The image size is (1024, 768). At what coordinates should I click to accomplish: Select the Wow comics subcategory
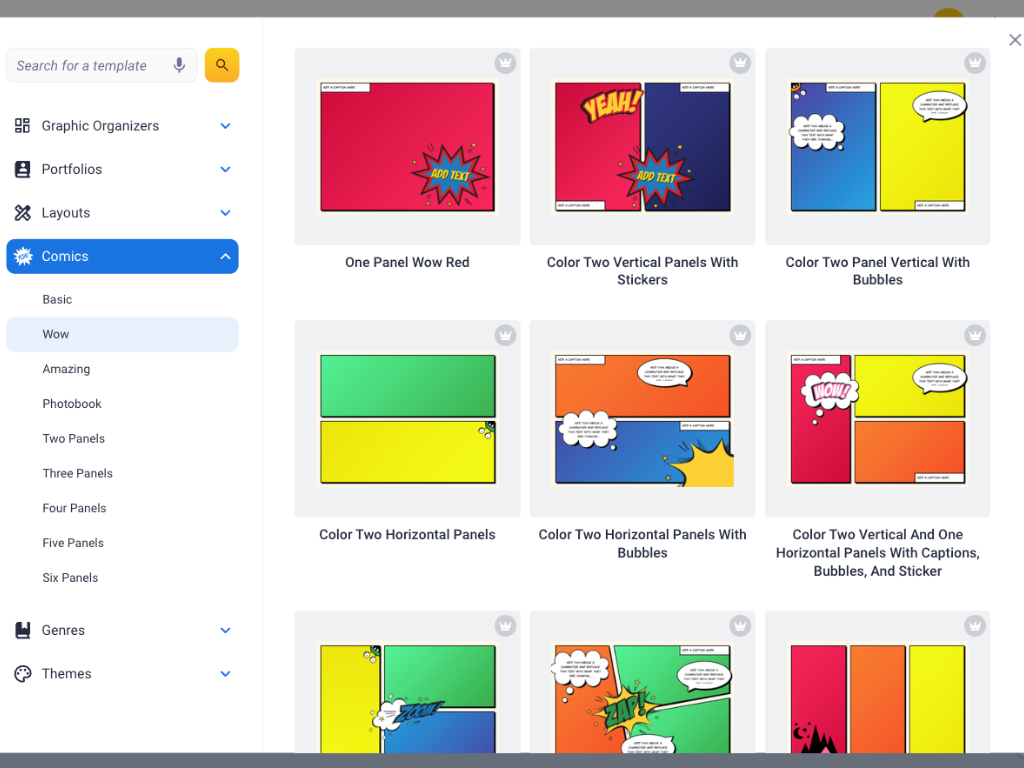click(122, 334)
